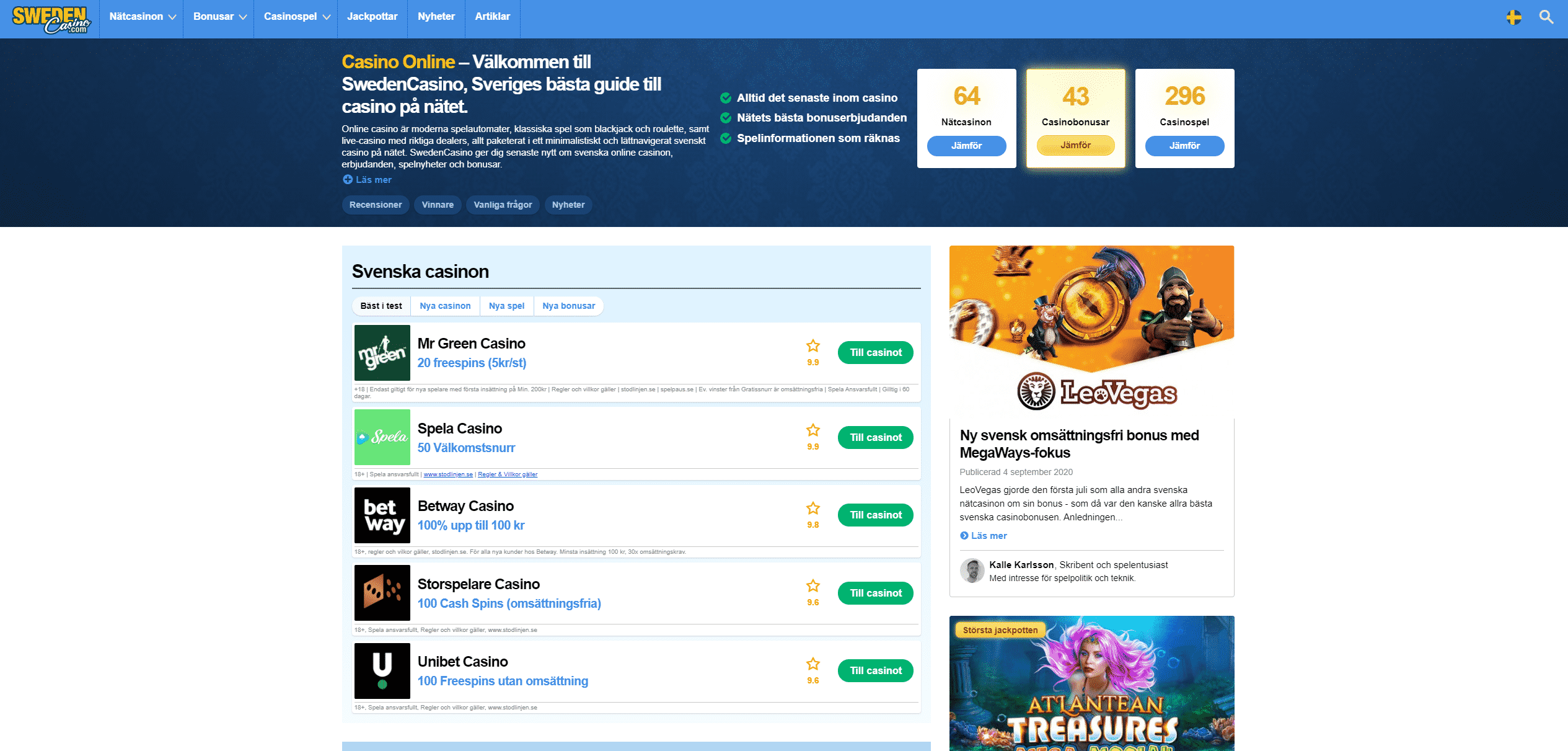The height and width of the screenshot is (751, 1568).
Task: Open the Jackpottar menu item
Action: click(372, 17)
